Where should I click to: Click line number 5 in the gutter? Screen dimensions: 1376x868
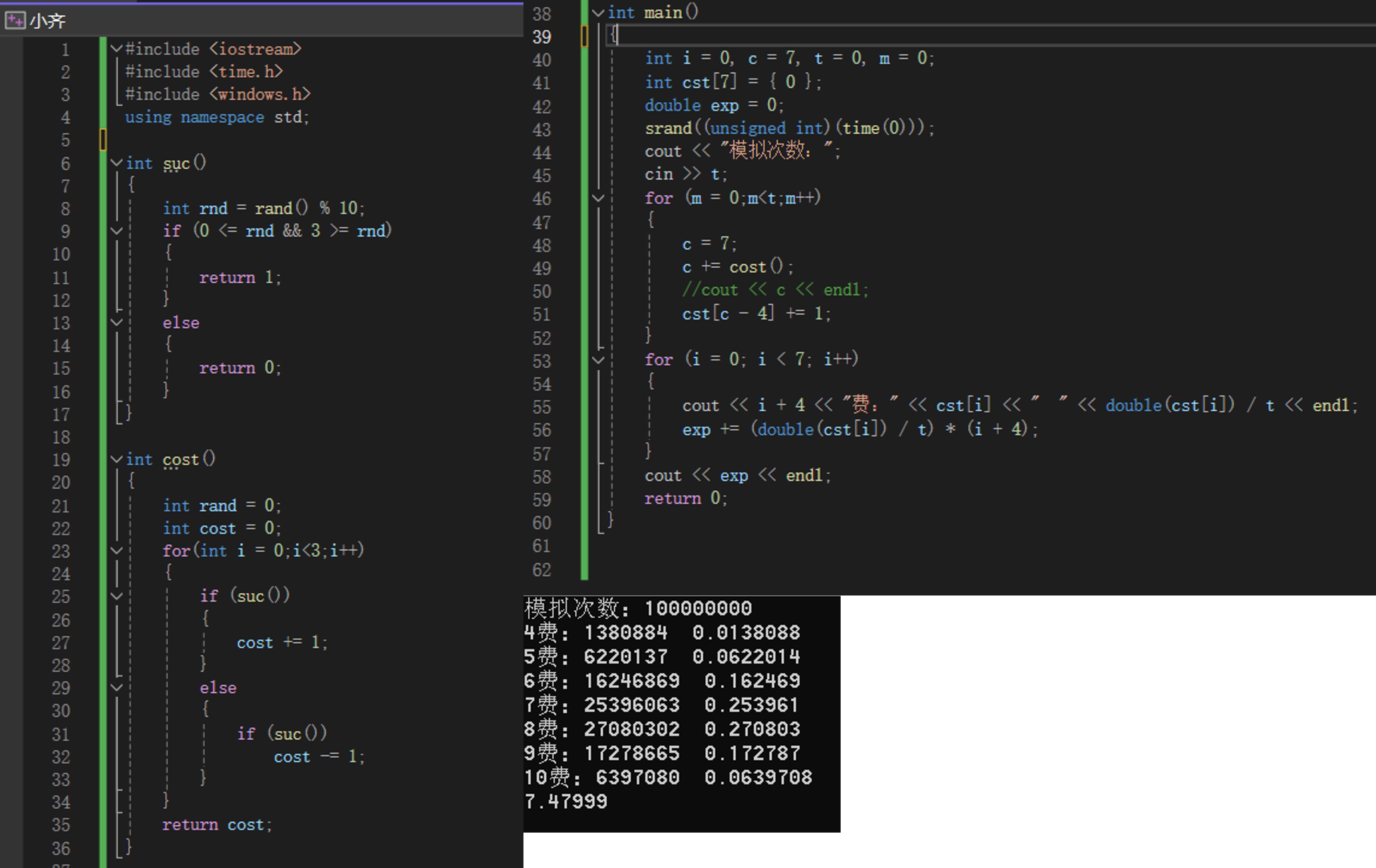66,141
